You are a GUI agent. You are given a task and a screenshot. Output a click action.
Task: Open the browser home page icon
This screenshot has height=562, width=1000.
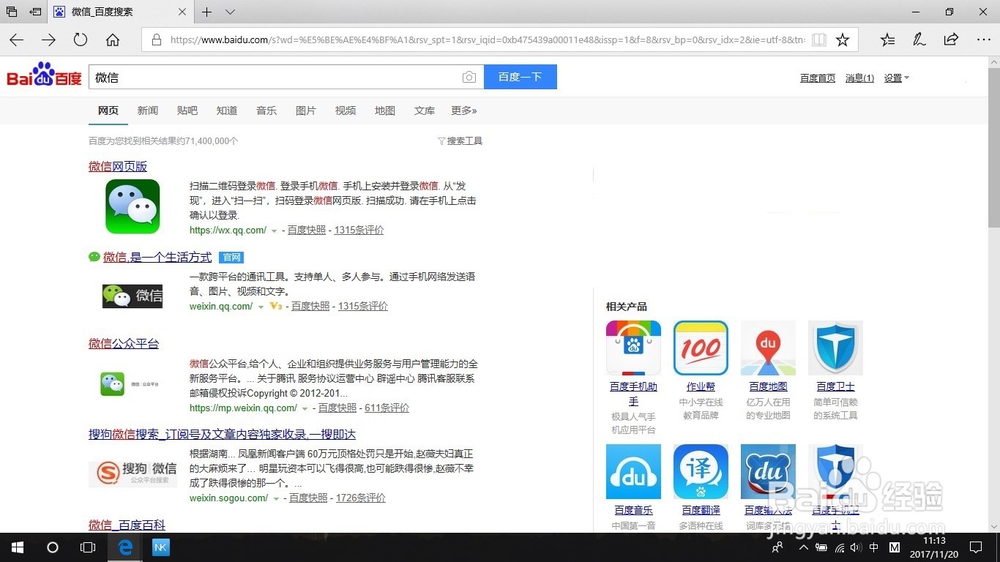(x=113, y=40)
